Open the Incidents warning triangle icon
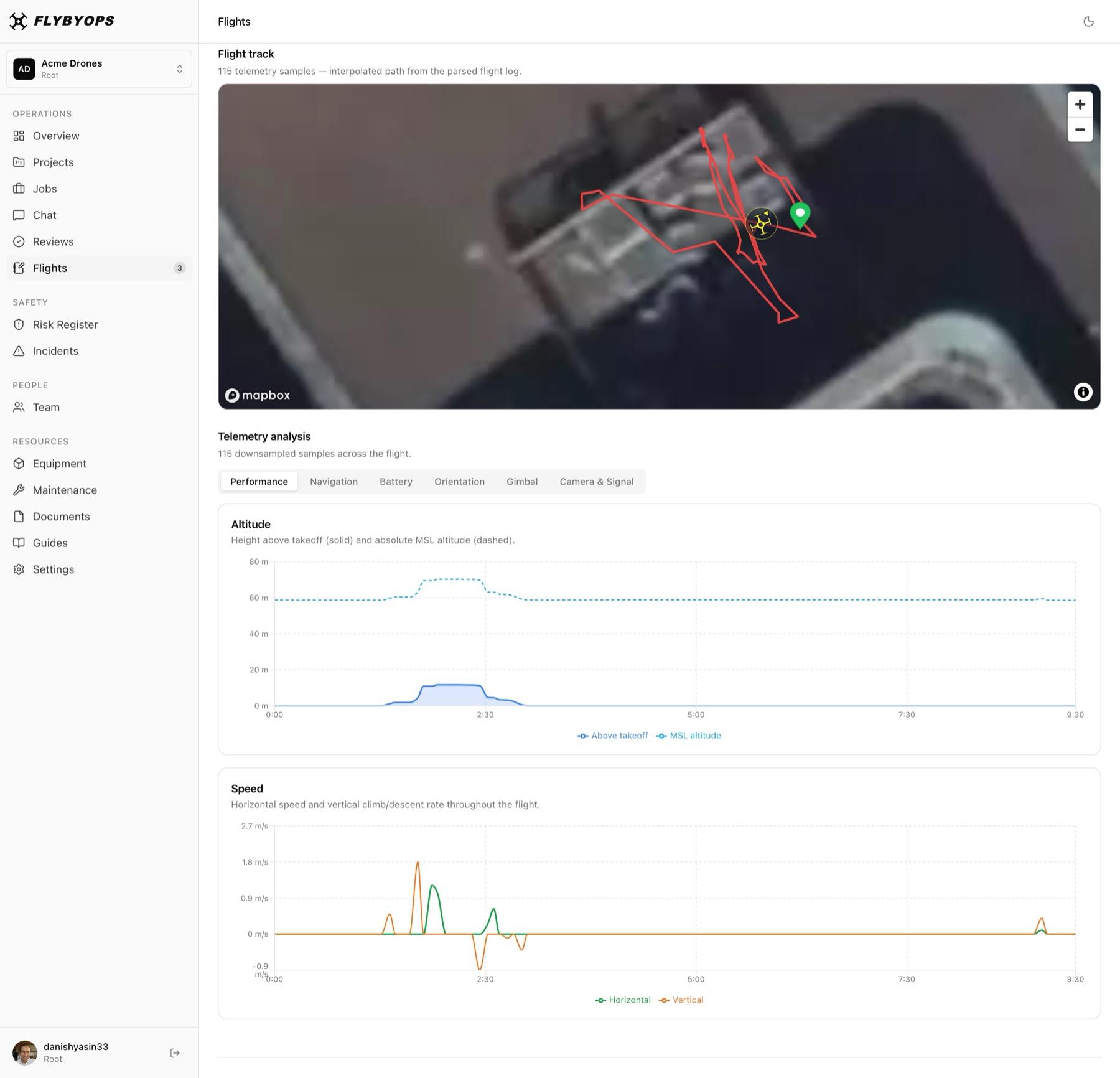 coord(19,351)
